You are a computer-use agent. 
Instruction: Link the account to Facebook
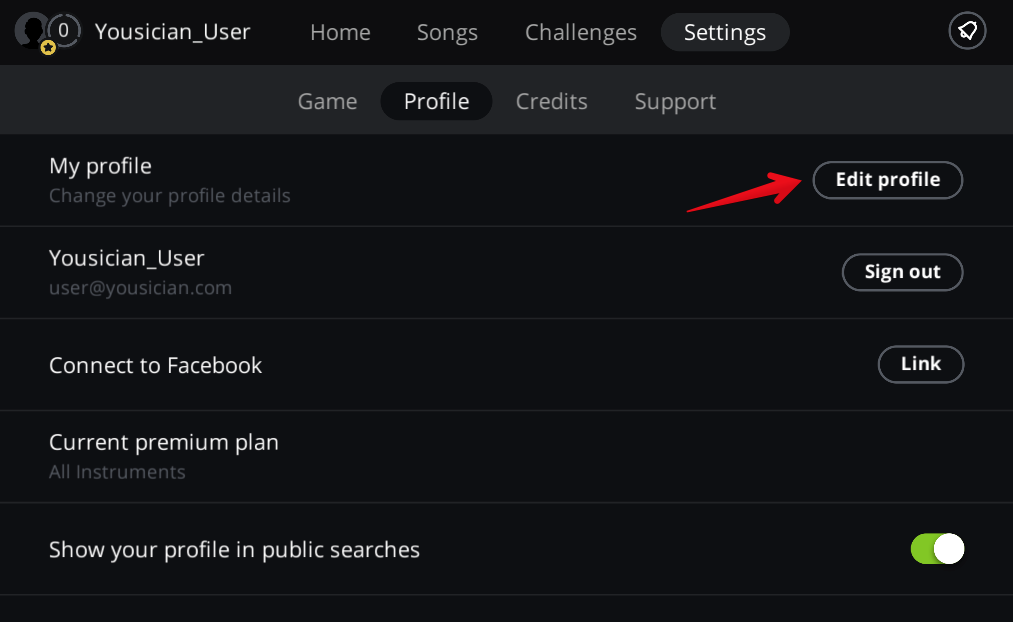coord(920,364)
